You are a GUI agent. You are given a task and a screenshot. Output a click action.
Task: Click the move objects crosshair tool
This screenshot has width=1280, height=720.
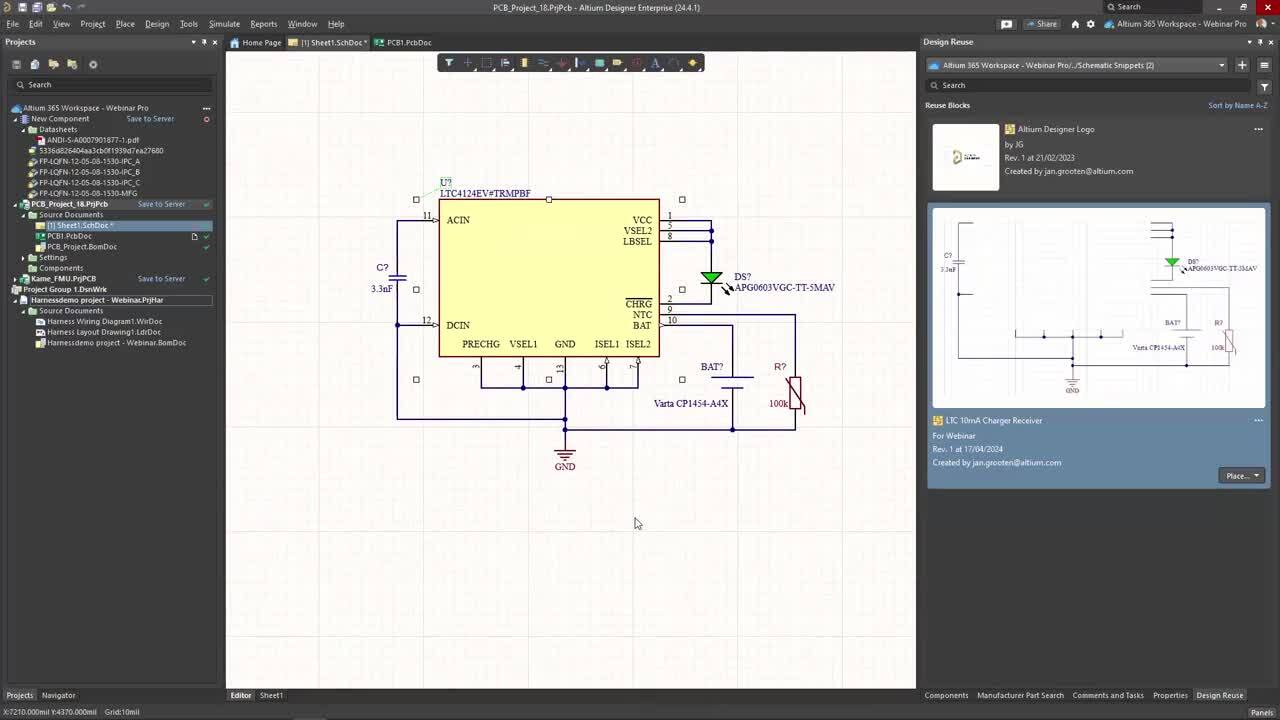coord(467,63)
